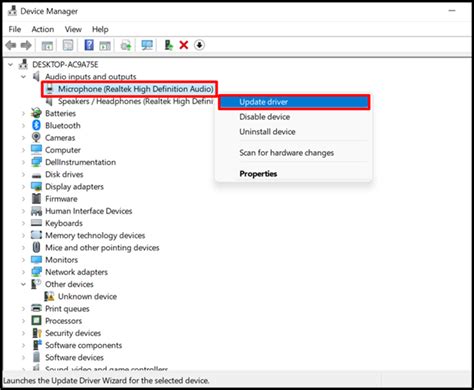This screenshot has height=390, width=474.
Task: Click the green update driver toolbar icon
Action: [169, 45]
